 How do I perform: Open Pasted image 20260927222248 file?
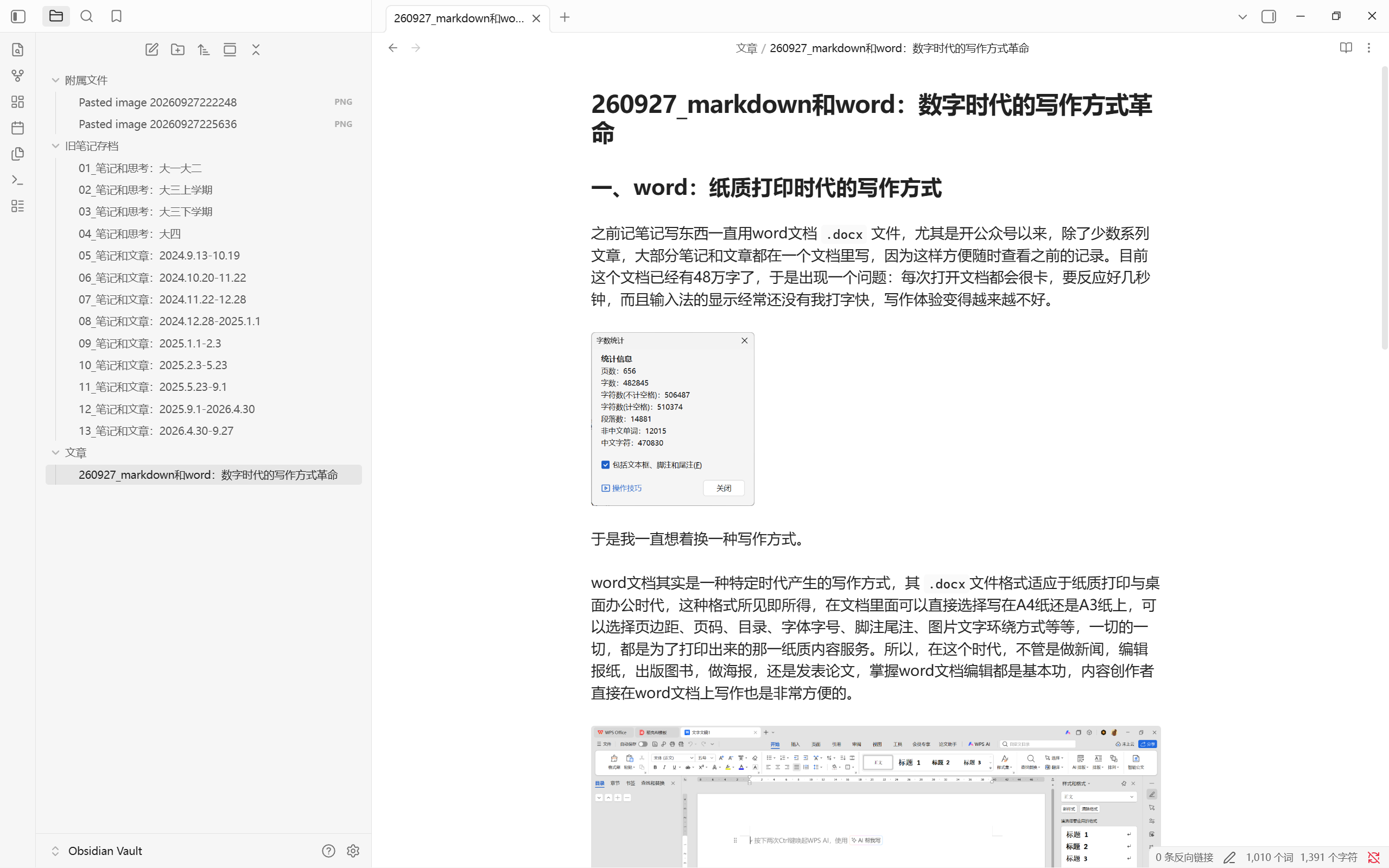pyautogui.click(x=204, y=102)
